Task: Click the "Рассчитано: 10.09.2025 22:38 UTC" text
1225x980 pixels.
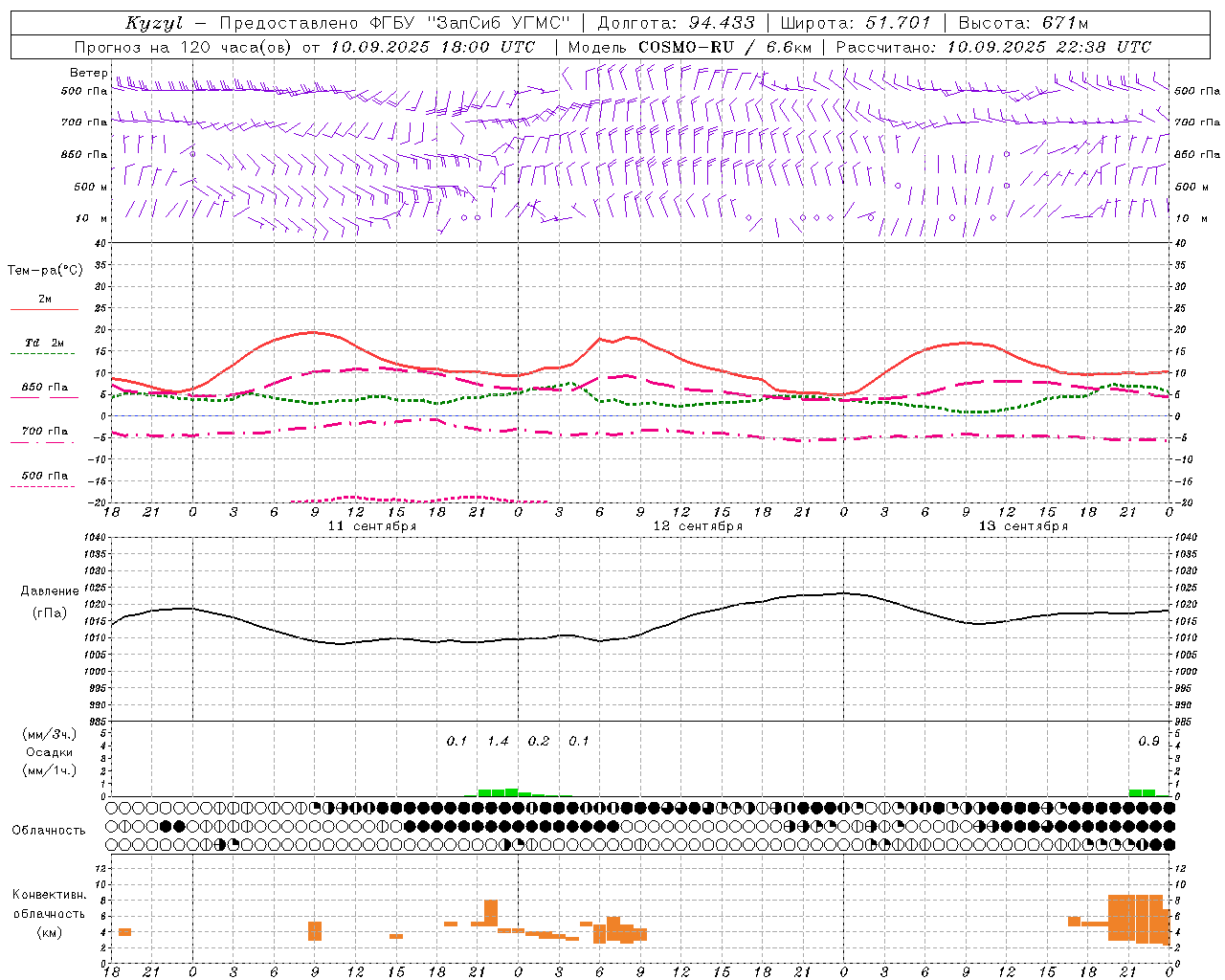Action: click(993, 47)
